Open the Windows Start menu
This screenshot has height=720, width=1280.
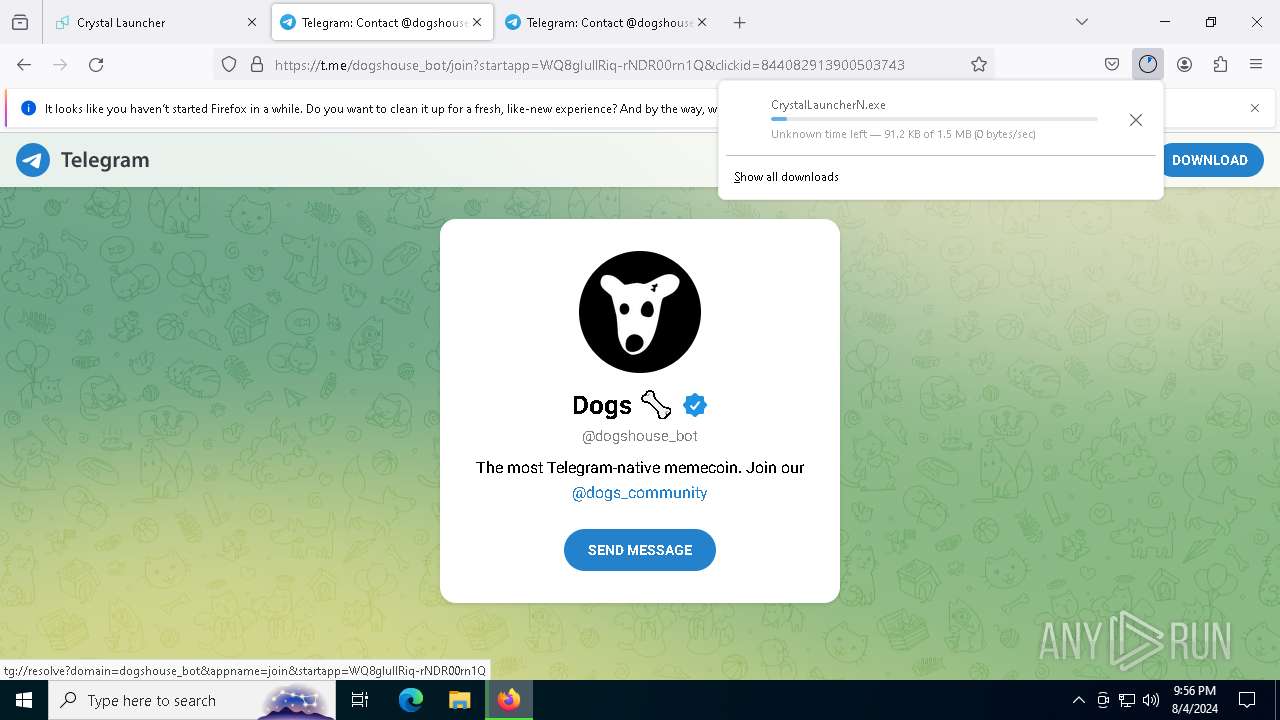coord(24,700)
